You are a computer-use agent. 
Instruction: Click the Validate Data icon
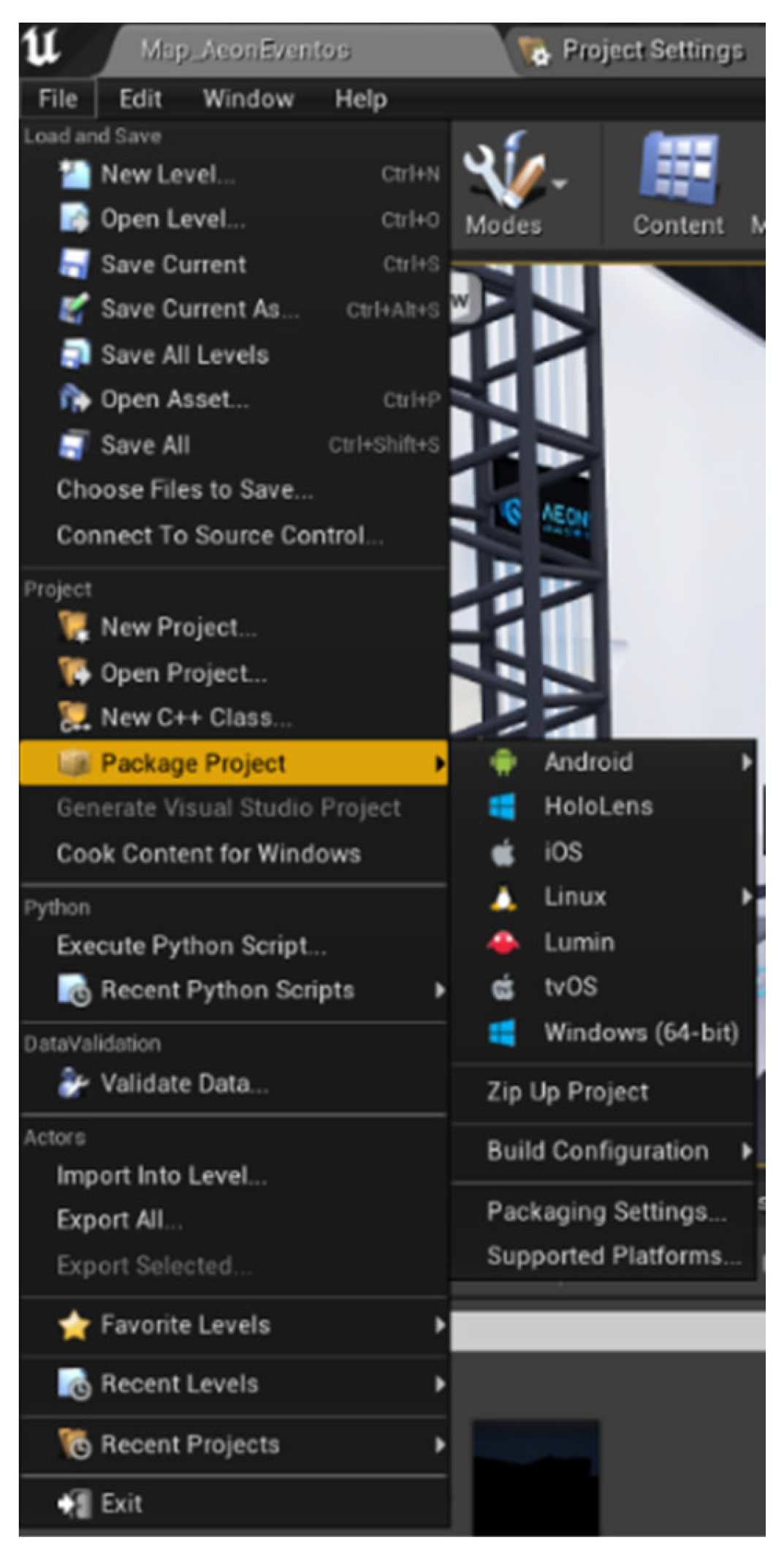(74, 1083)
